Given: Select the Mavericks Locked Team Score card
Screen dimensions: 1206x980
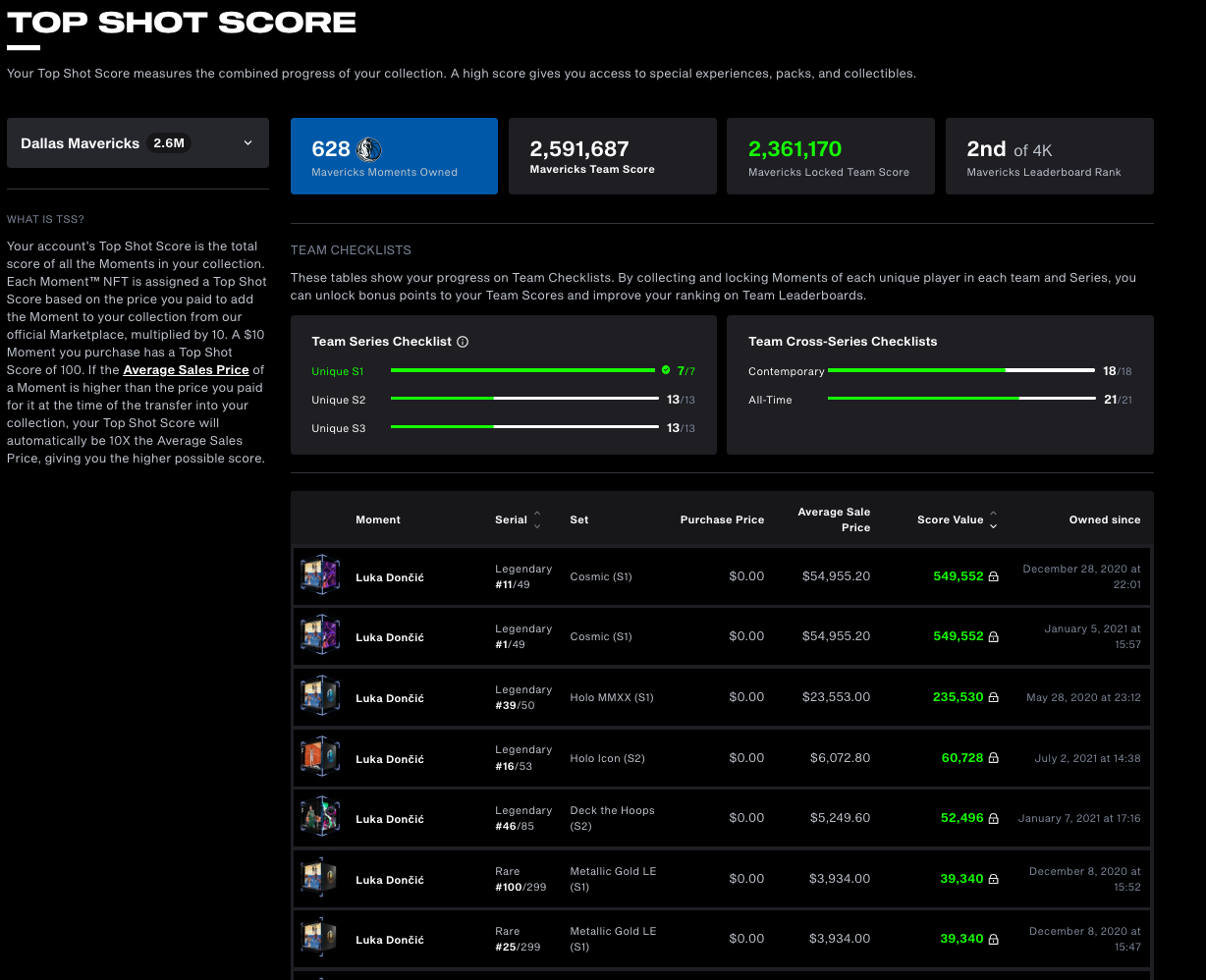Looking at the screenshot, I should (x=830, y=156).
